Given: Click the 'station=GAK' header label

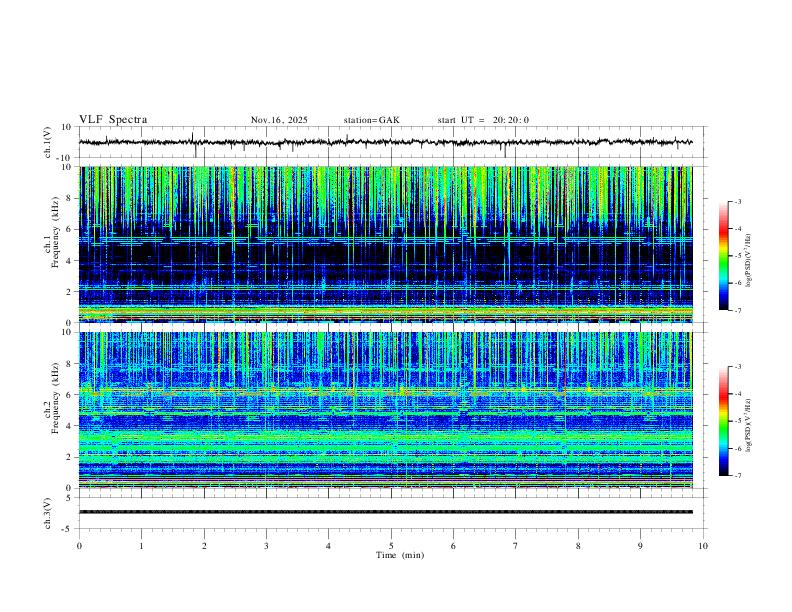Looking at the screenshot, I should tap(371, 120).
